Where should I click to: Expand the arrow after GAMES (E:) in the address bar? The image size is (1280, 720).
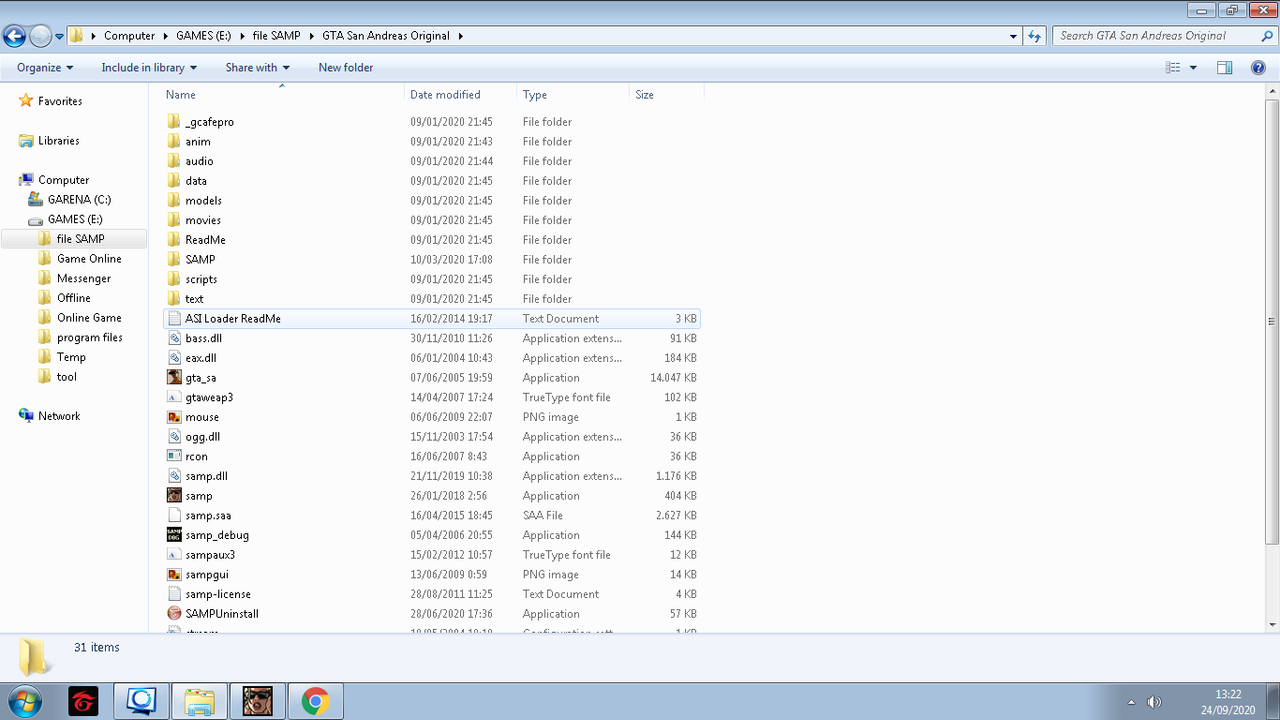242,36
